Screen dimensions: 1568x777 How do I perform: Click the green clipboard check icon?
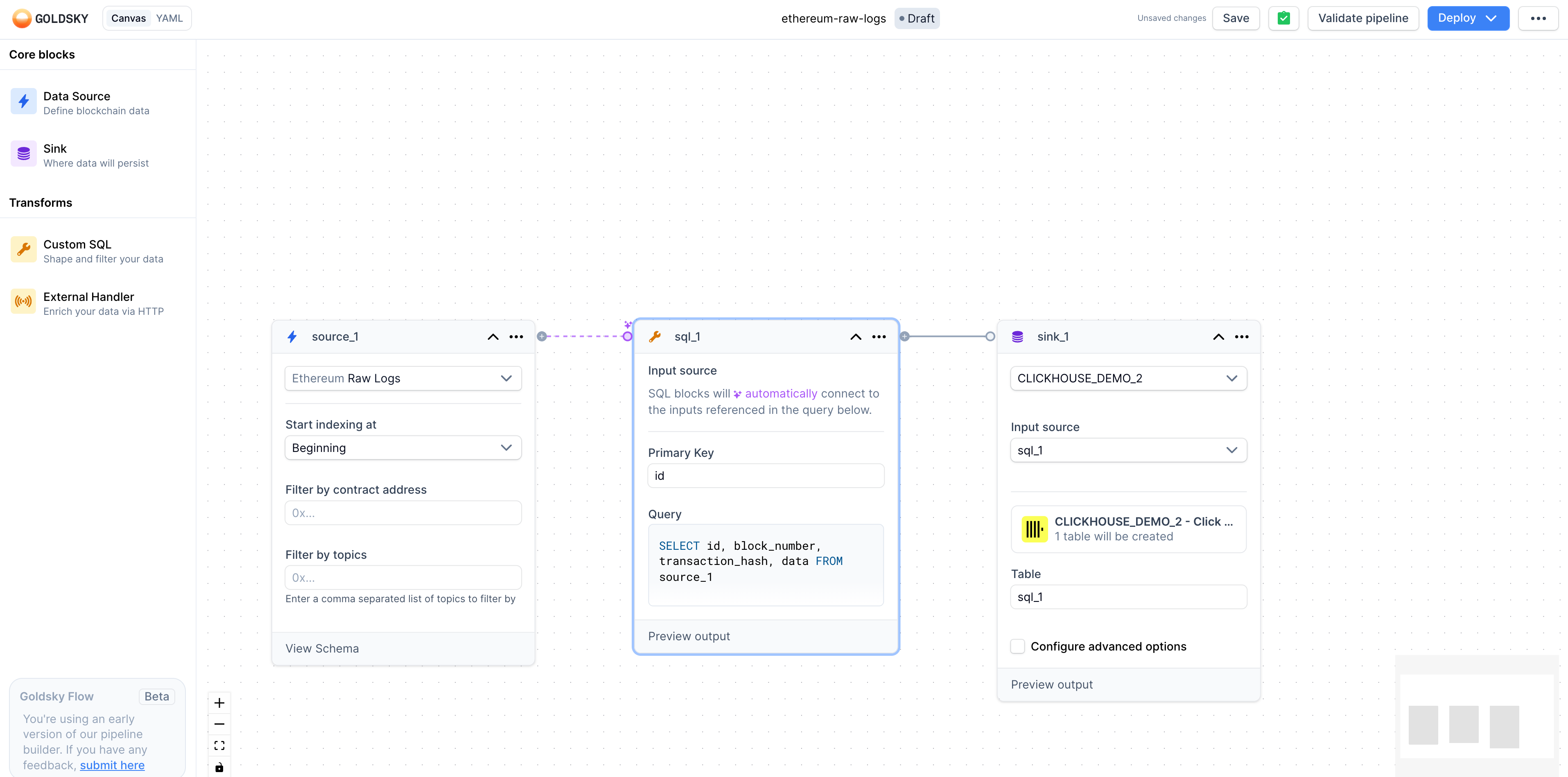(1283, 18)
